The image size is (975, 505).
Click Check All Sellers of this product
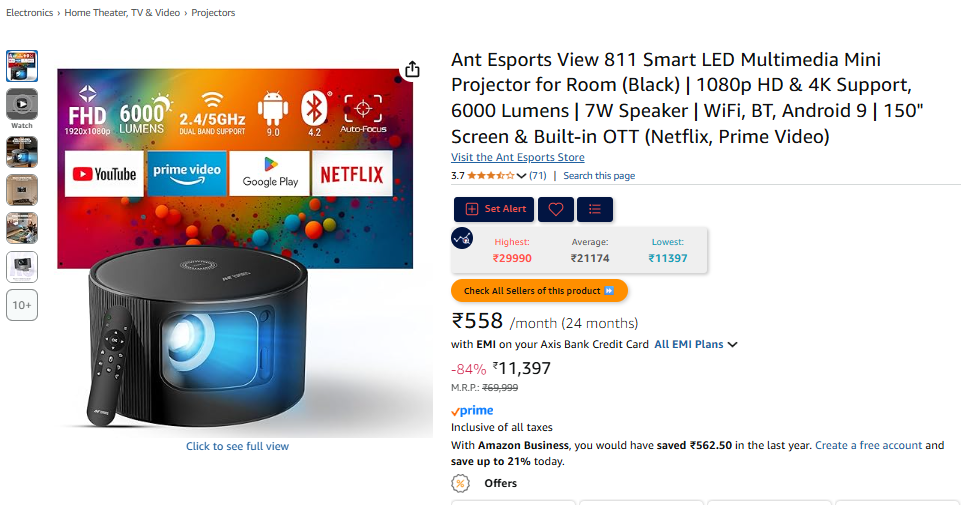point(539,291)
